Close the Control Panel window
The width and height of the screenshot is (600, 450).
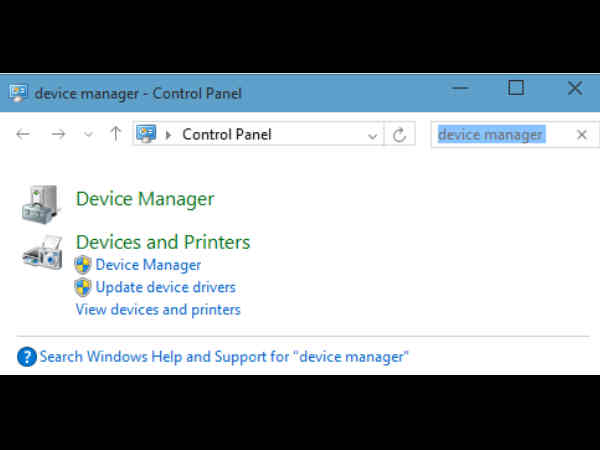(x=575, y=88)
